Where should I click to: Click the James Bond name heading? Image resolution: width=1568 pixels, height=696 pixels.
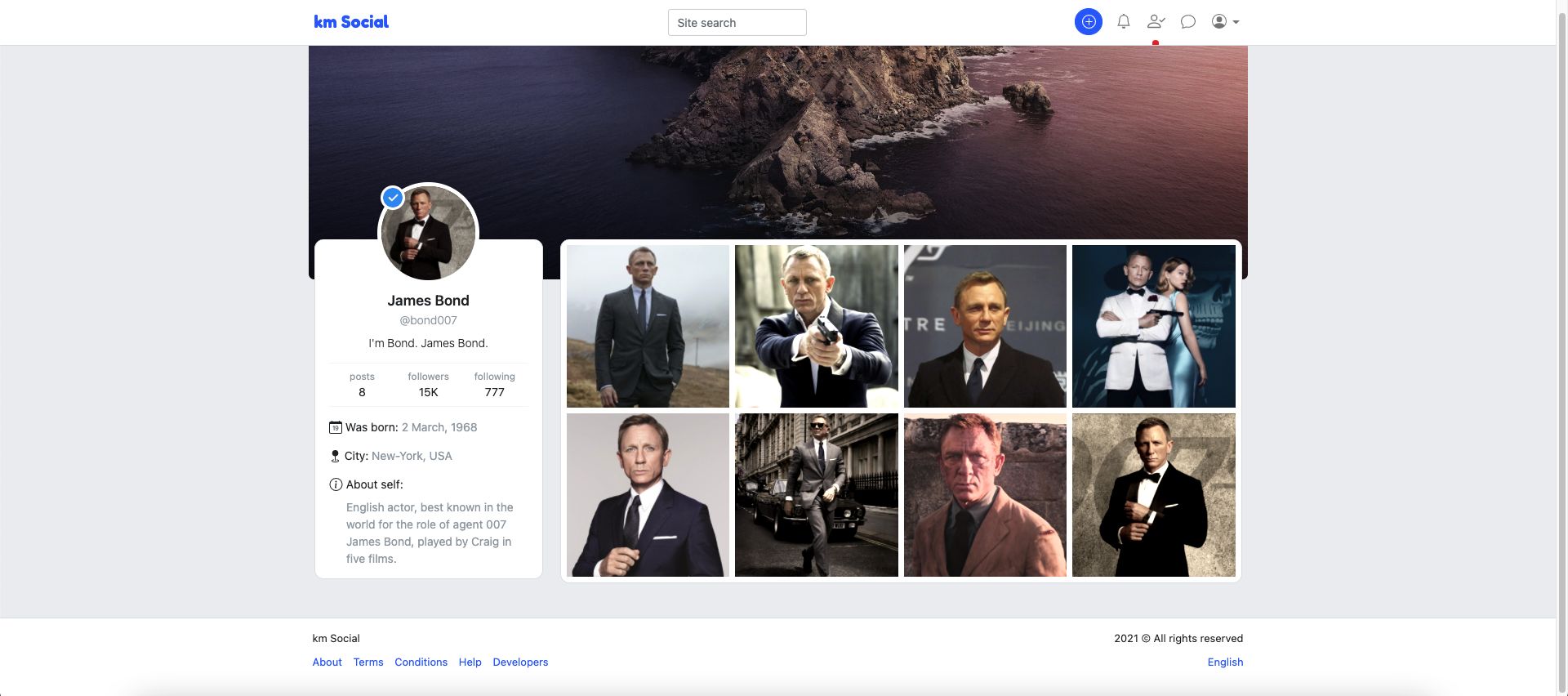point(429,301)
